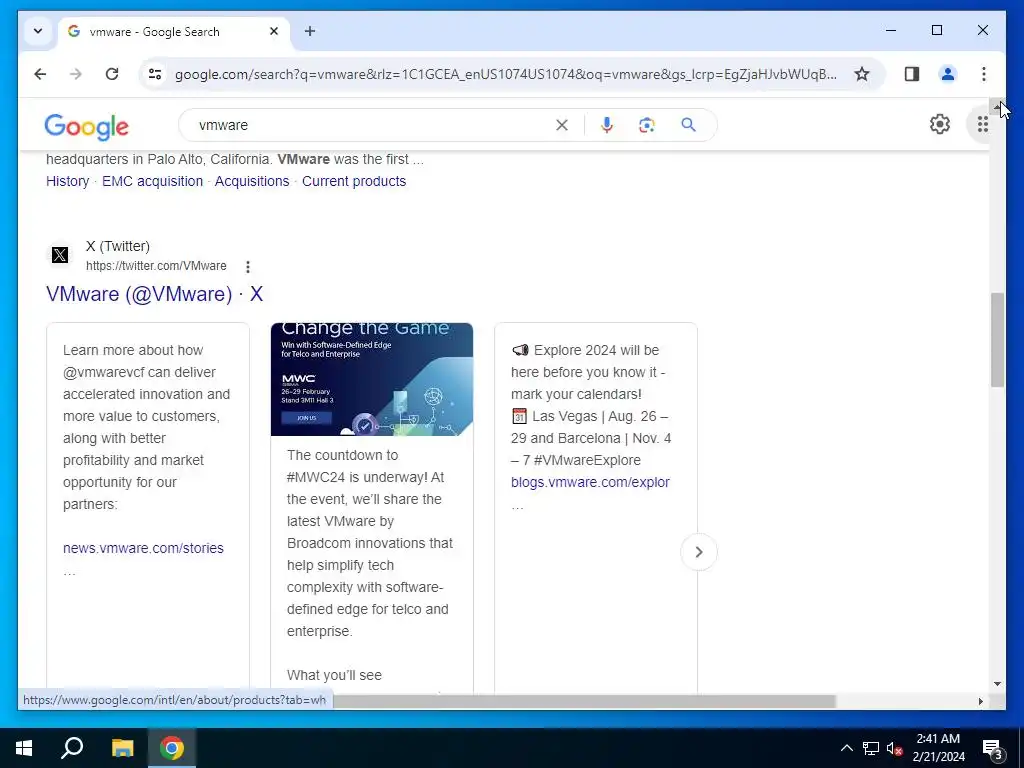The image size is (1024, 768).
Task: Select the vmware - Google Search tab
Action: coord(175,31)
